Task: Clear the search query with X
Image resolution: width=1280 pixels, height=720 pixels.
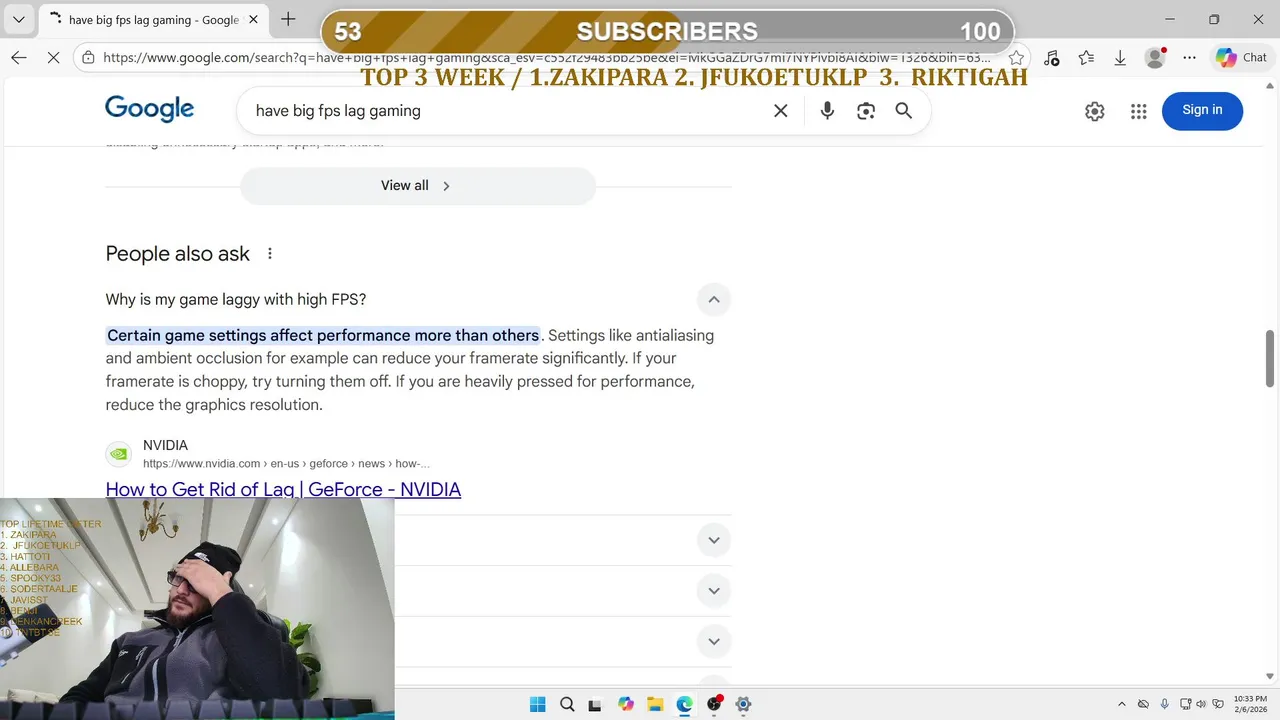Action: [x=781, y=111]
